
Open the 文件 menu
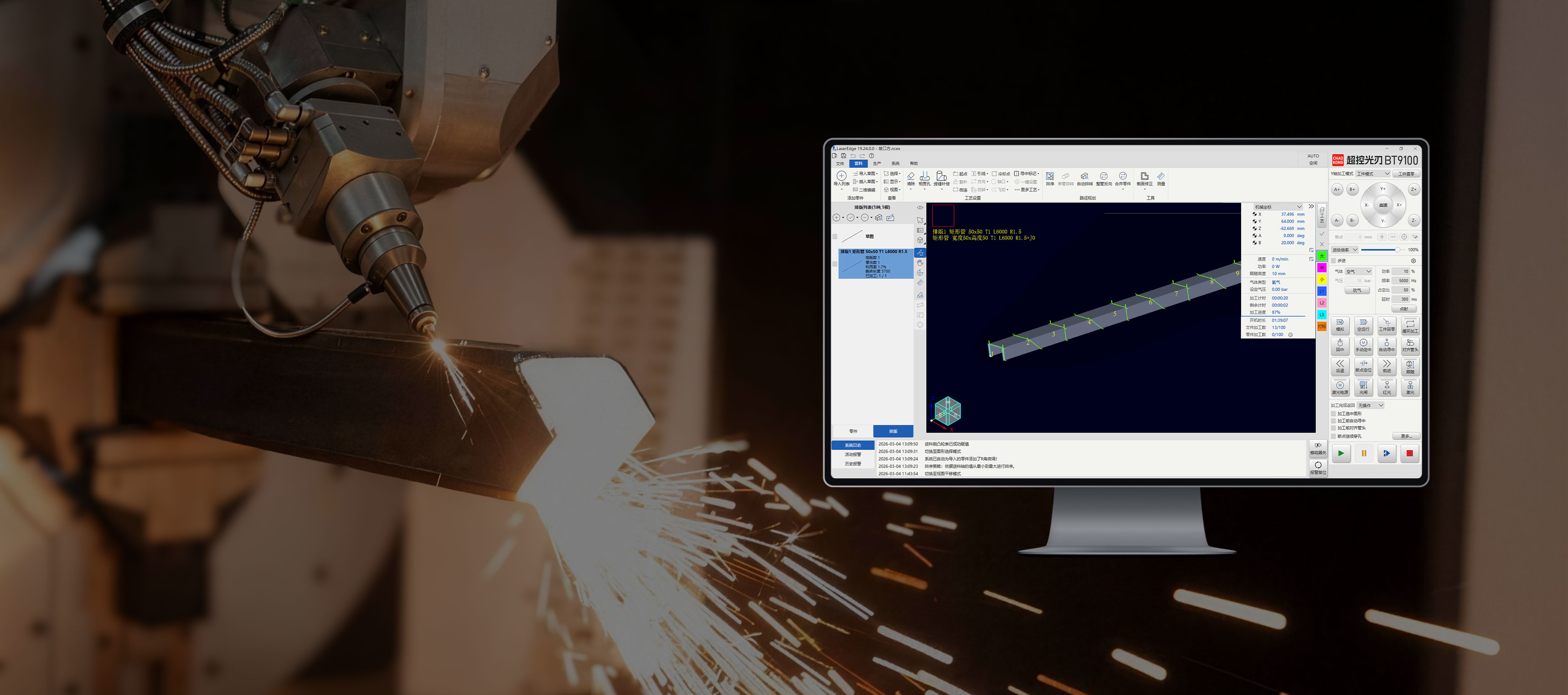pyautogui.click(x=840, y=164)
